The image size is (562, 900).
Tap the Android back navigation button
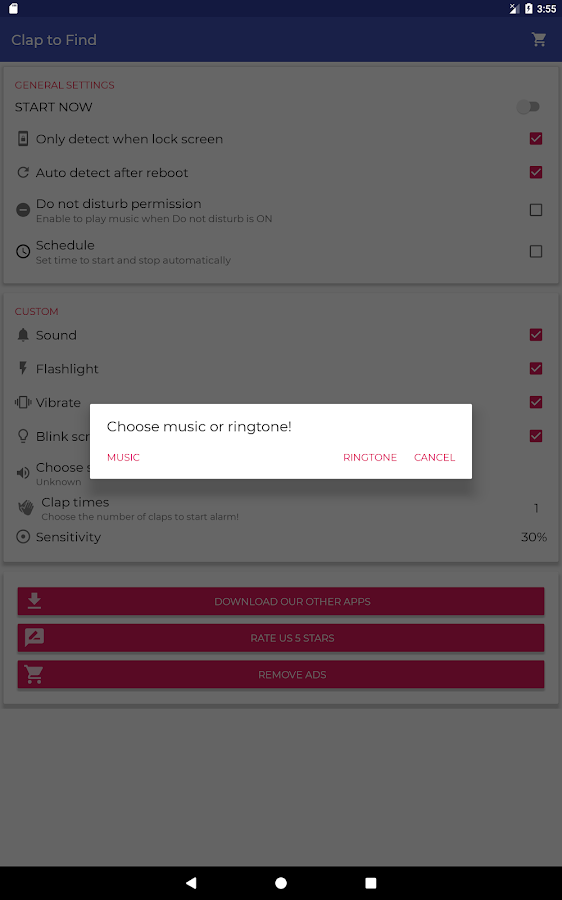tap(191, 883)
